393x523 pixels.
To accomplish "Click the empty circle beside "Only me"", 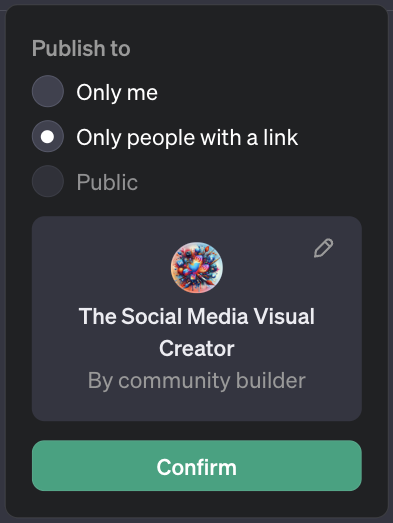I will [48, 91].
